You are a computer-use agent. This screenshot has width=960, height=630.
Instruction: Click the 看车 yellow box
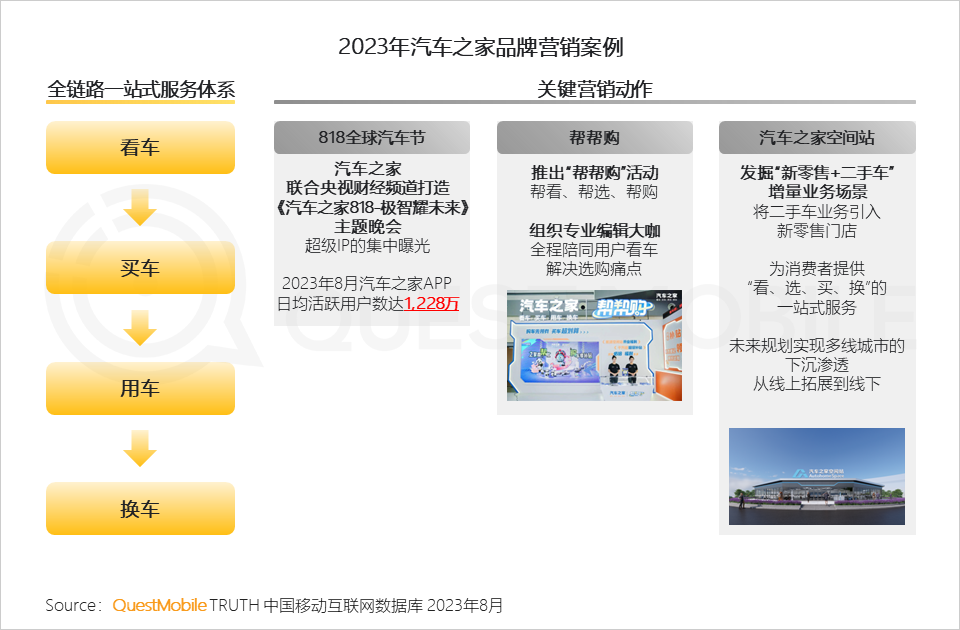tap(140, 148)
